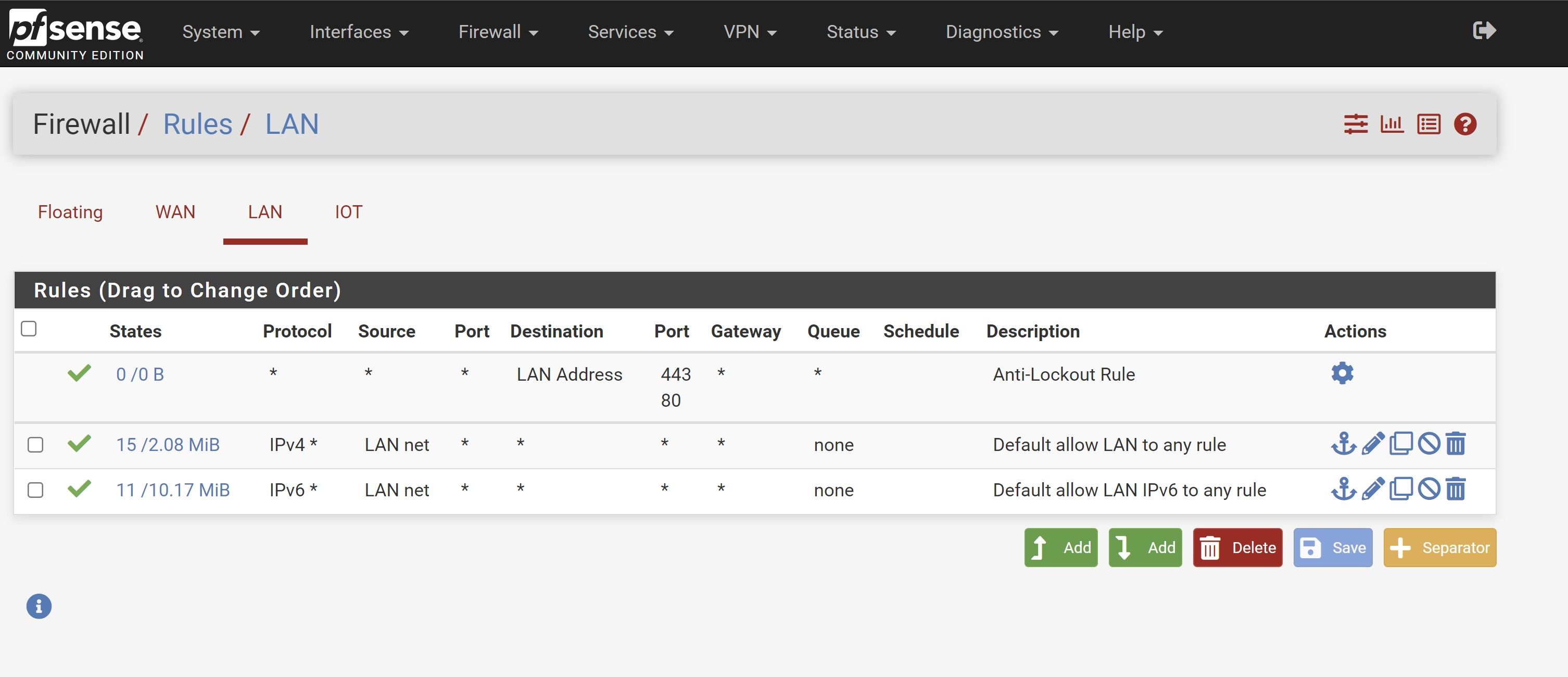This screenshot has width=1568, height=677.
Task: Open the red help question mark icon
Action: (x=1465, y=124)
